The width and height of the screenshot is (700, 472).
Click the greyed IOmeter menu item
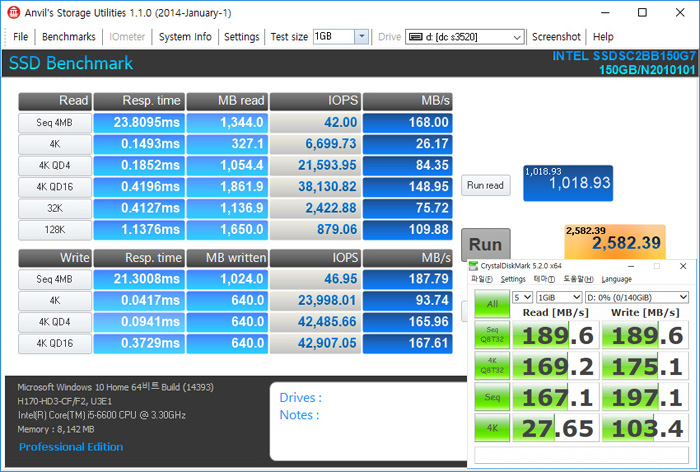tap(127, 37)
